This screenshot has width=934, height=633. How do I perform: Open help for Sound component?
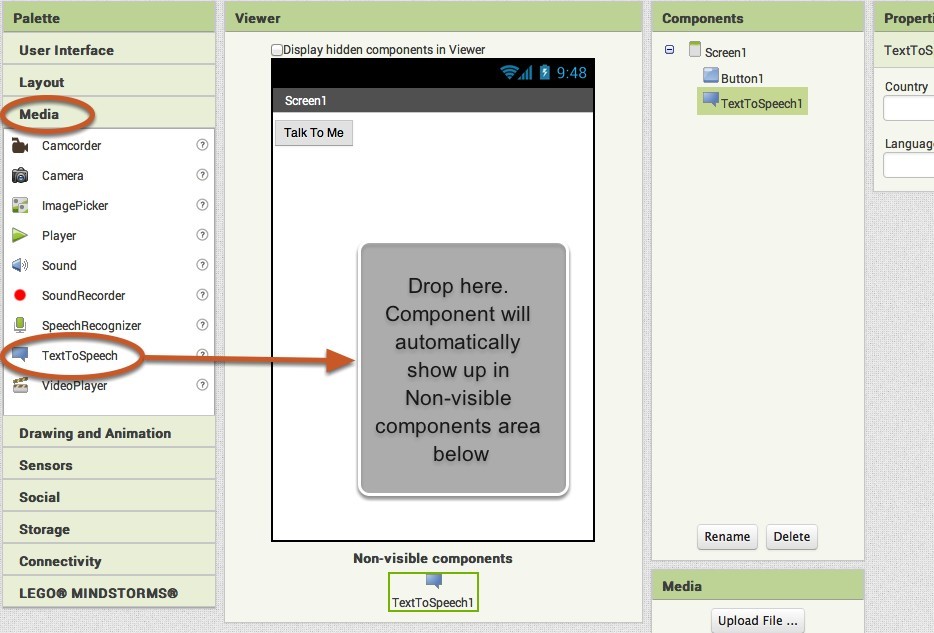click(203, 264)
